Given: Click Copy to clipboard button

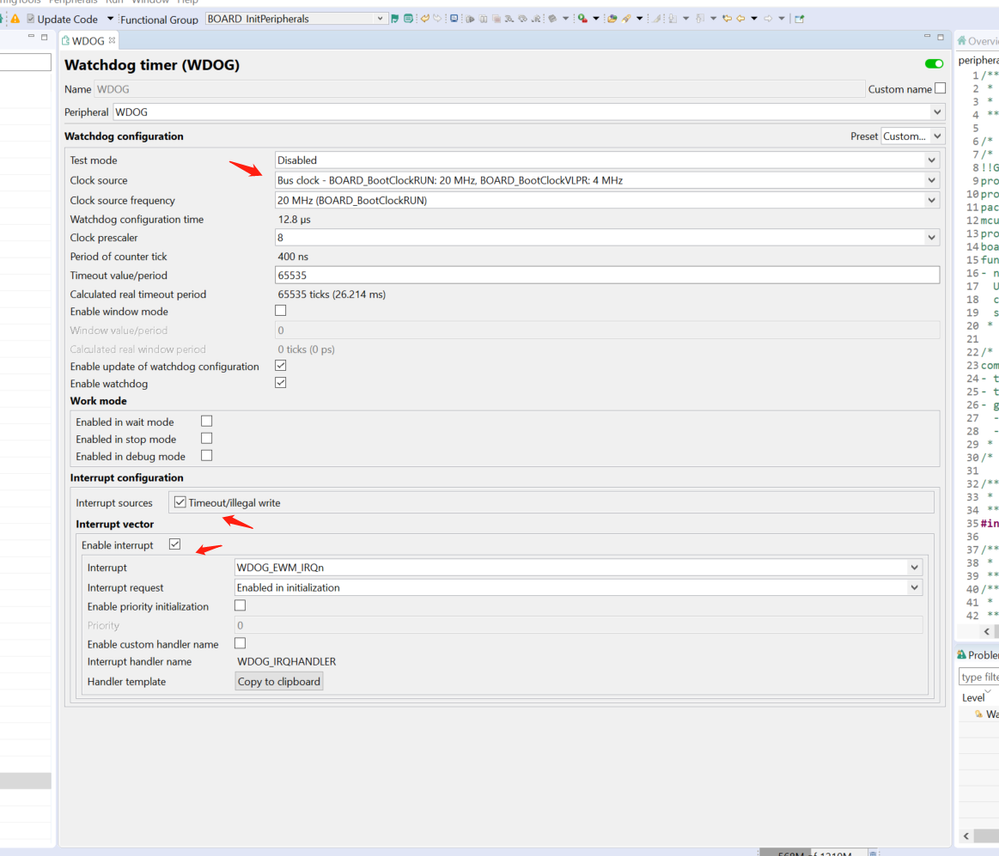Looking at the screenshot, I should click(x=279, y=681).
